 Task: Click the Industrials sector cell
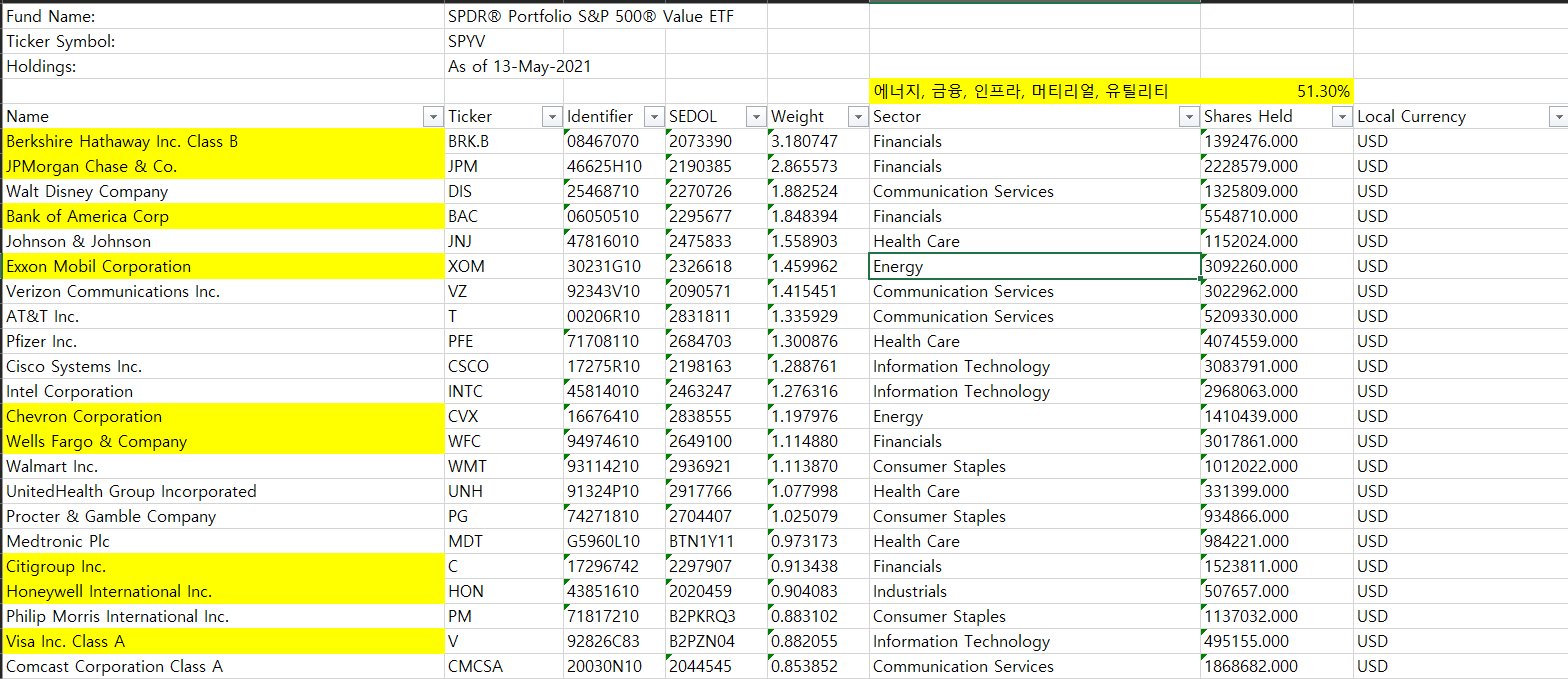click(x=1035, y=591)
